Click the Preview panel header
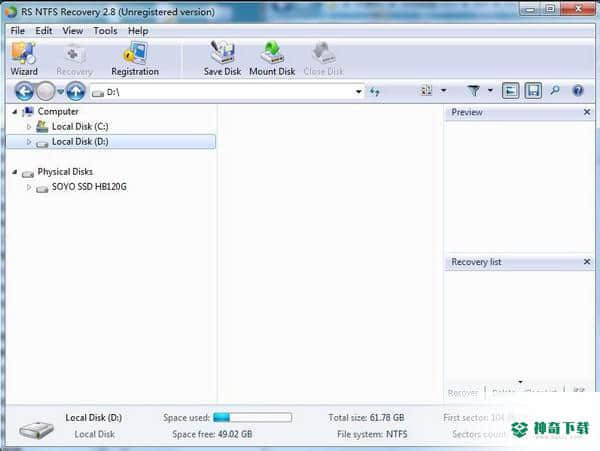 point(519,112)
